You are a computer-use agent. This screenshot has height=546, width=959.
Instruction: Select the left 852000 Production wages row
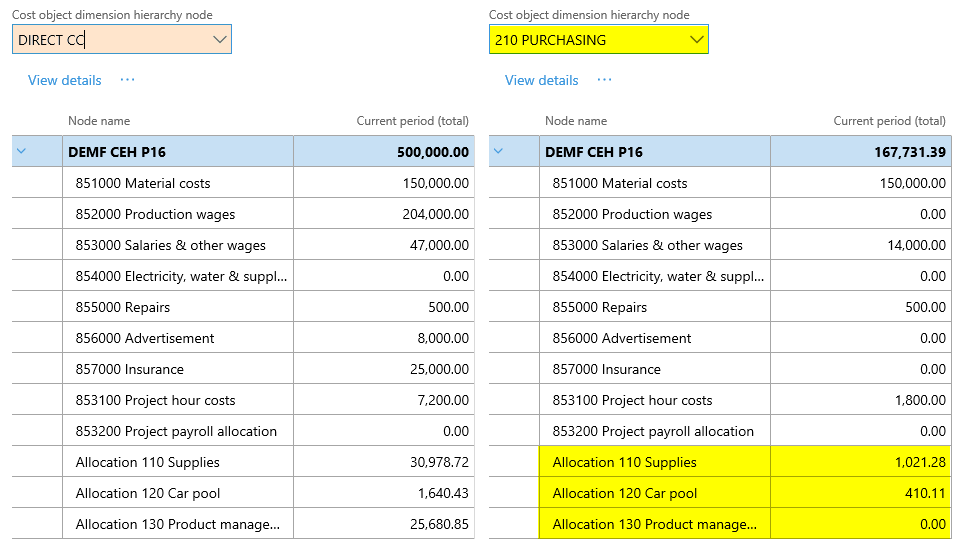pos(155,214)
